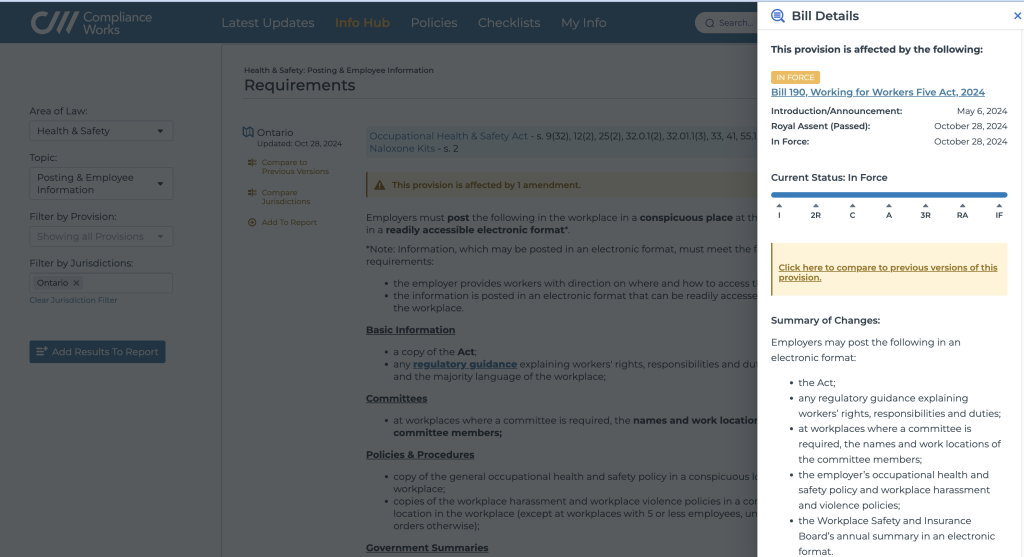Click the Summary of Changes heading

[825, 320]
